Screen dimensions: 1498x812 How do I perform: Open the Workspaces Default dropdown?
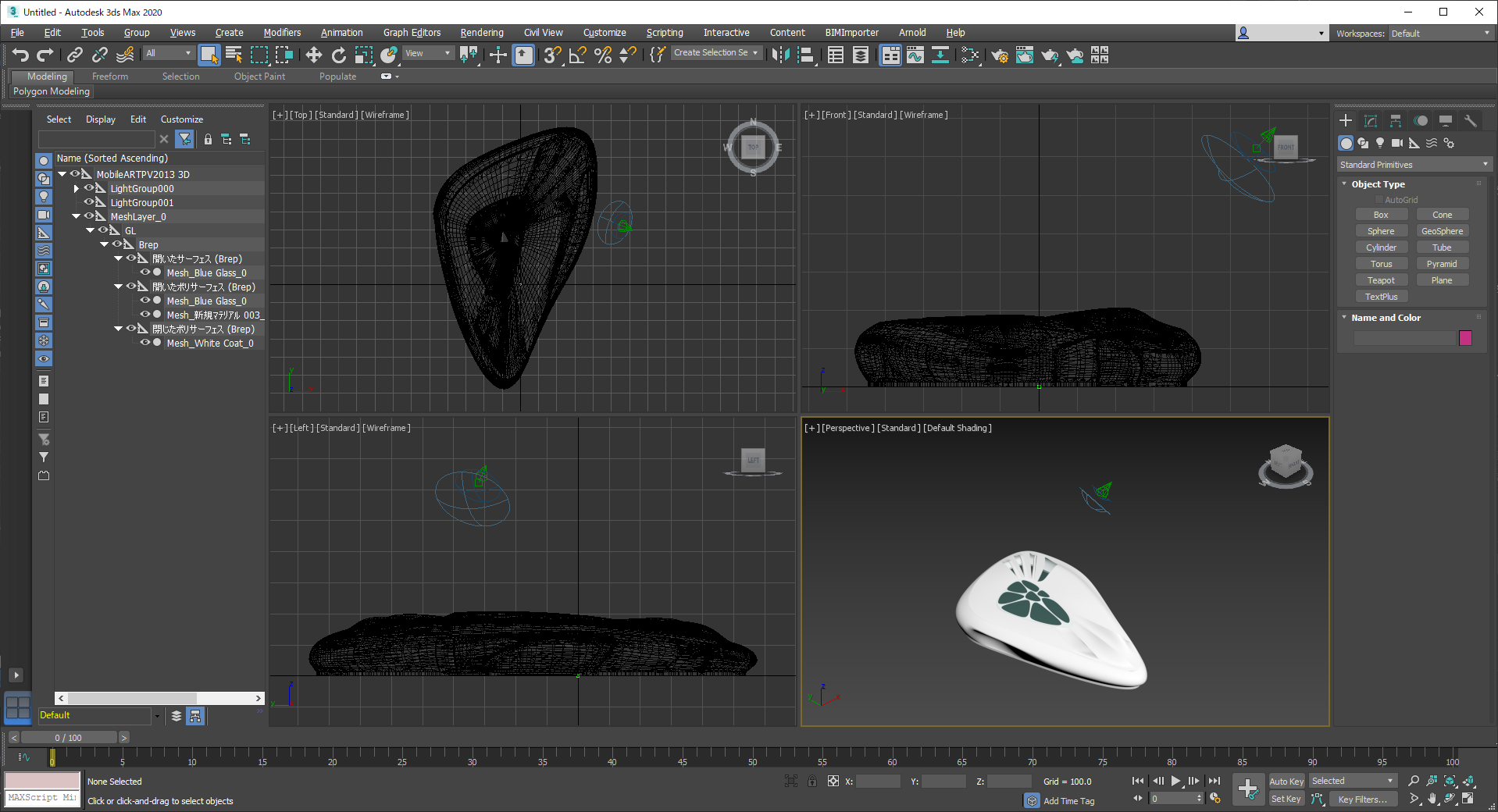[1439, 34]
